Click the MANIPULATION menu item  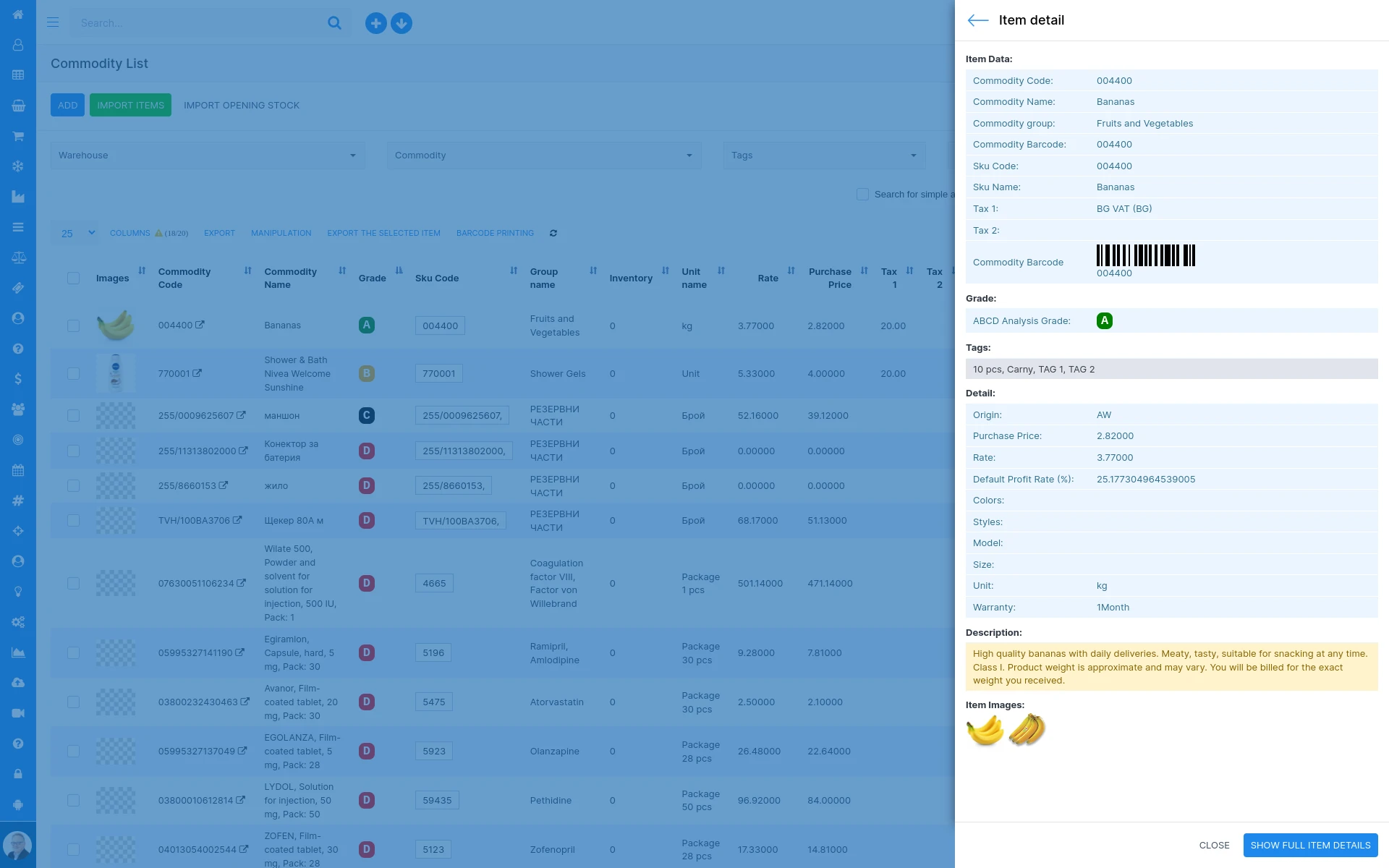281,233
